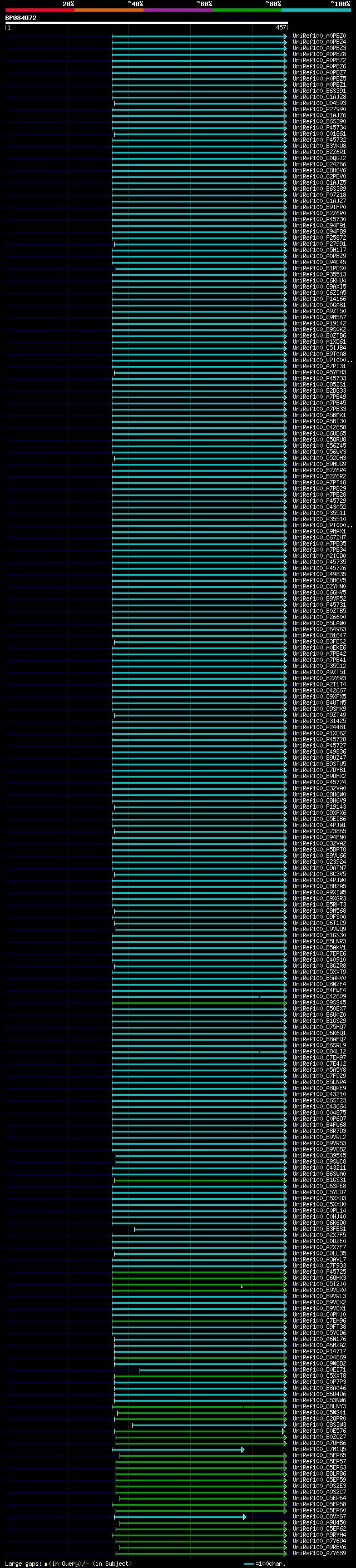
Task: Select the UniRef100_Q01861 label
Action: point(319,133)
